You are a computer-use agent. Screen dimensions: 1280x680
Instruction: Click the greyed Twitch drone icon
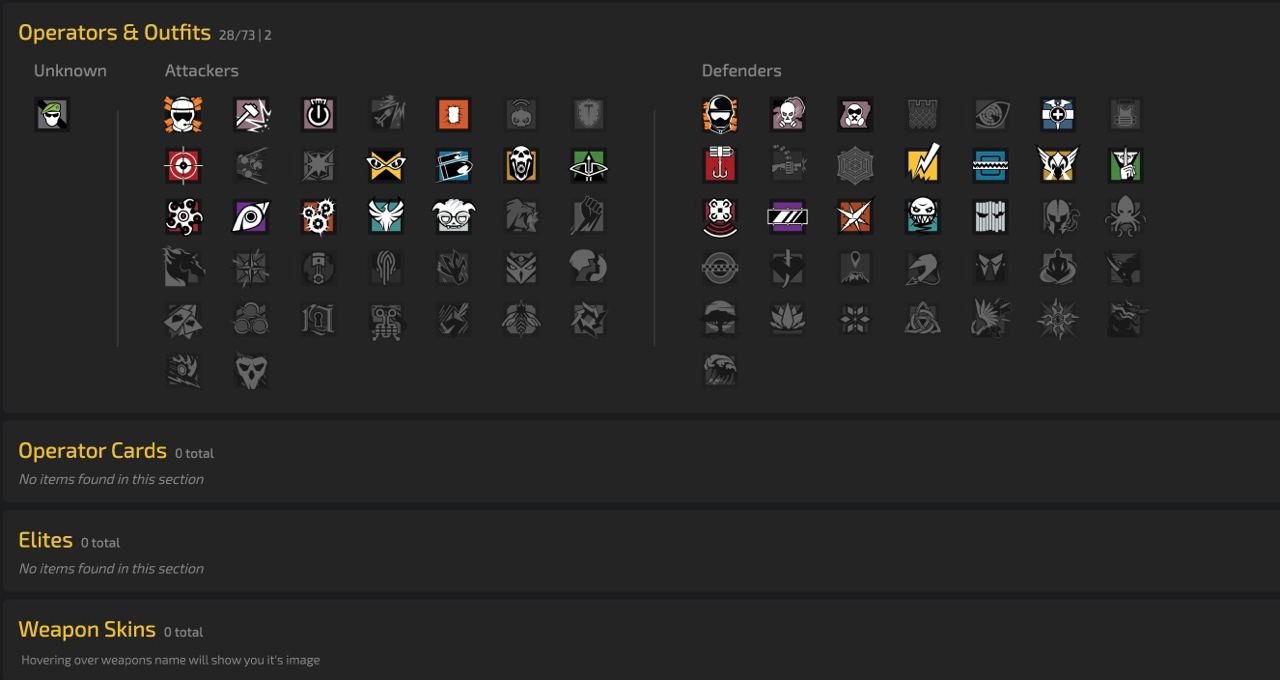521,115
